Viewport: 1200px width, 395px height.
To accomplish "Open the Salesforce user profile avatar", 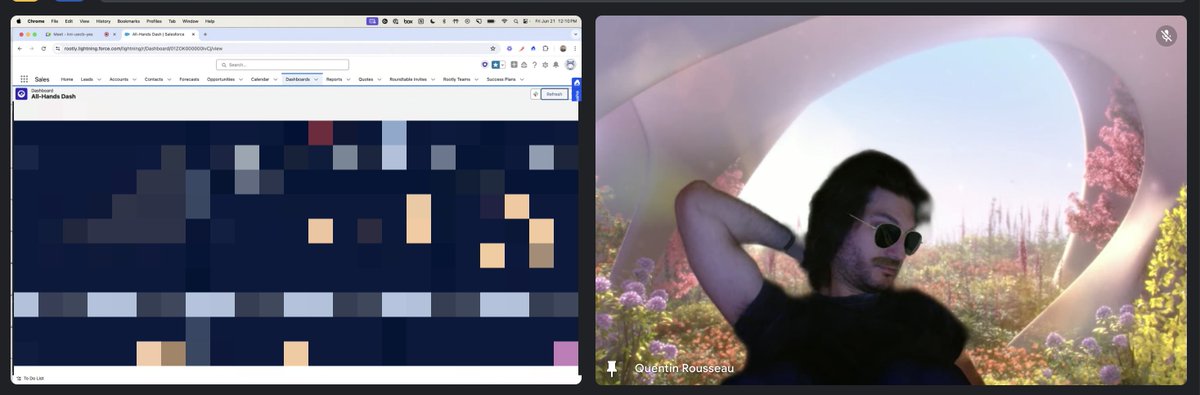I will coord(570,65).
